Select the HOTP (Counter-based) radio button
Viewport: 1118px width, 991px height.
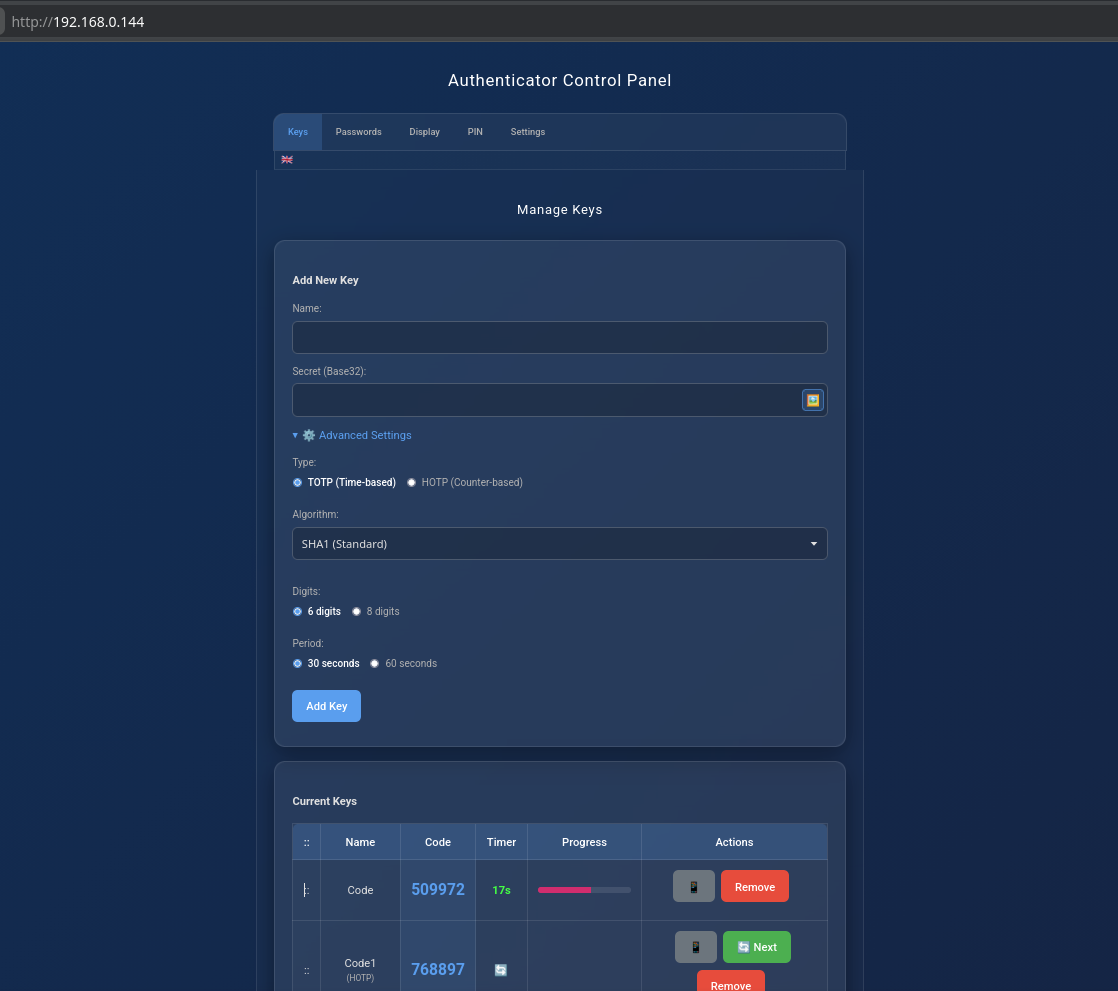tap(411, 483)
